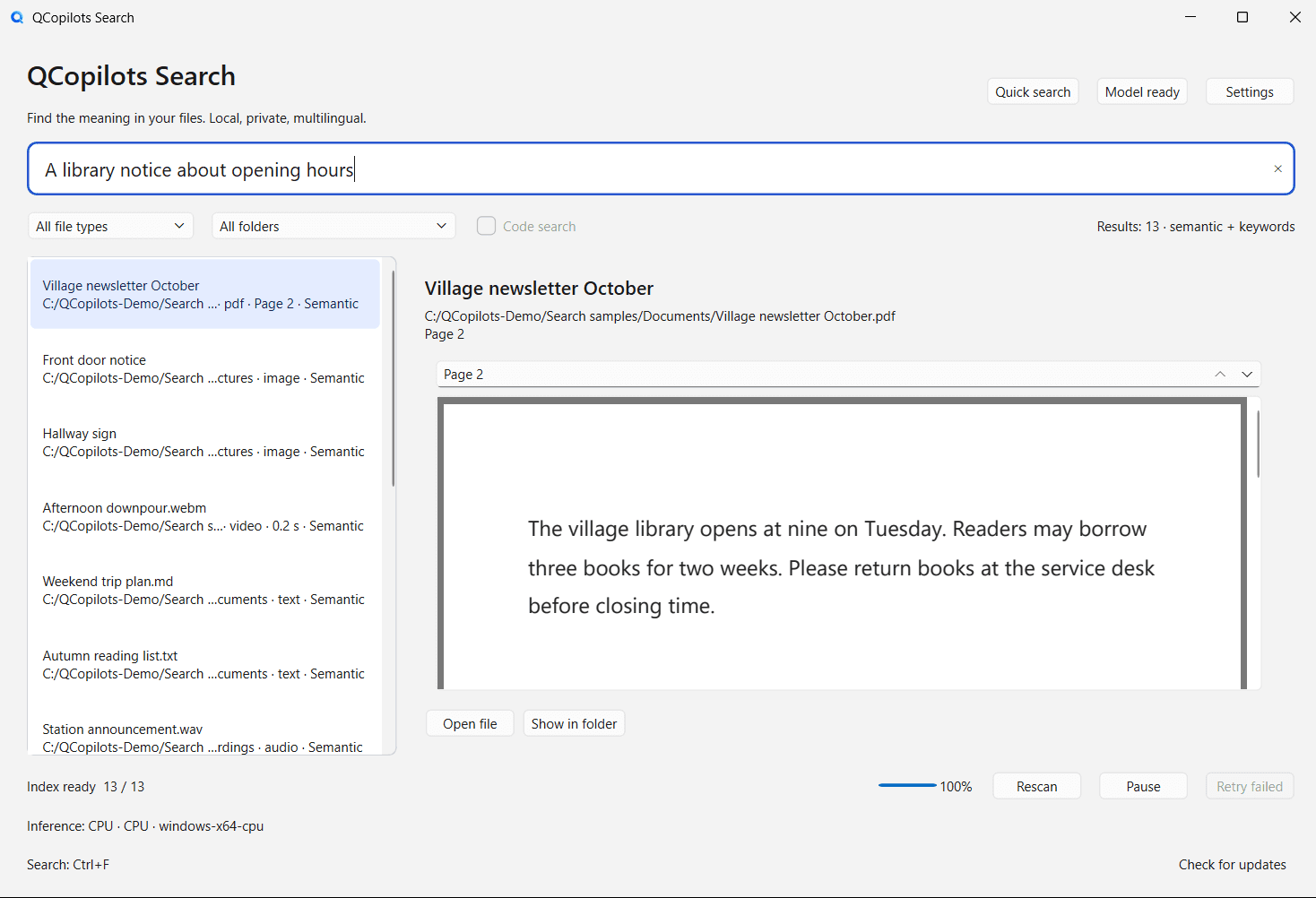1316x898 pixels.
Task: Open Settings
Action: tap(1250, 91)
